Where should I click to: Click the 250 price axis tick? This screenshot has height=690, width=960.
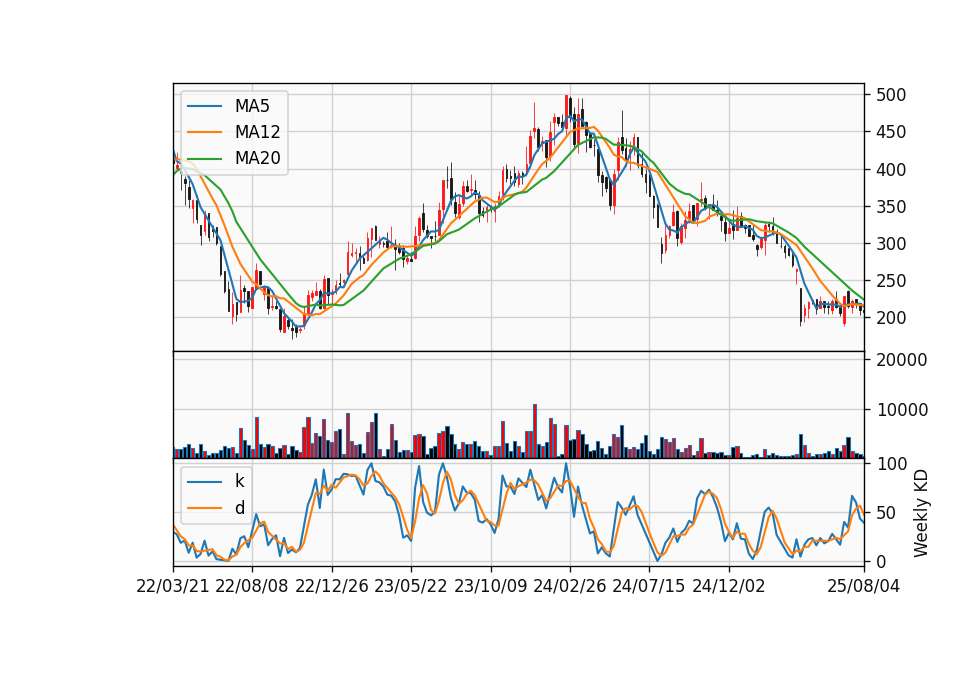pyautogui.click(x=890, y=281)
